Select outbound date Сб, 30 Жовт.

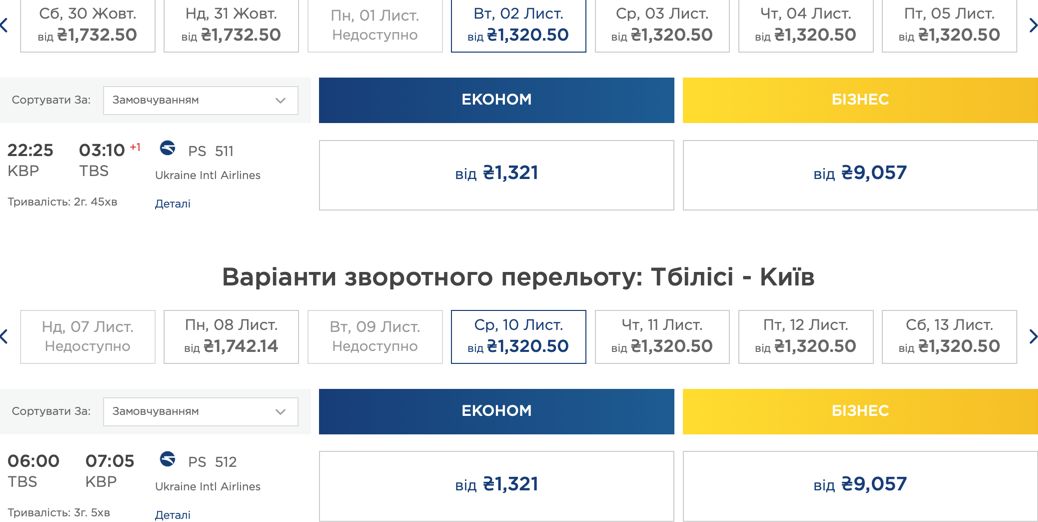click(x=87, y=25)
